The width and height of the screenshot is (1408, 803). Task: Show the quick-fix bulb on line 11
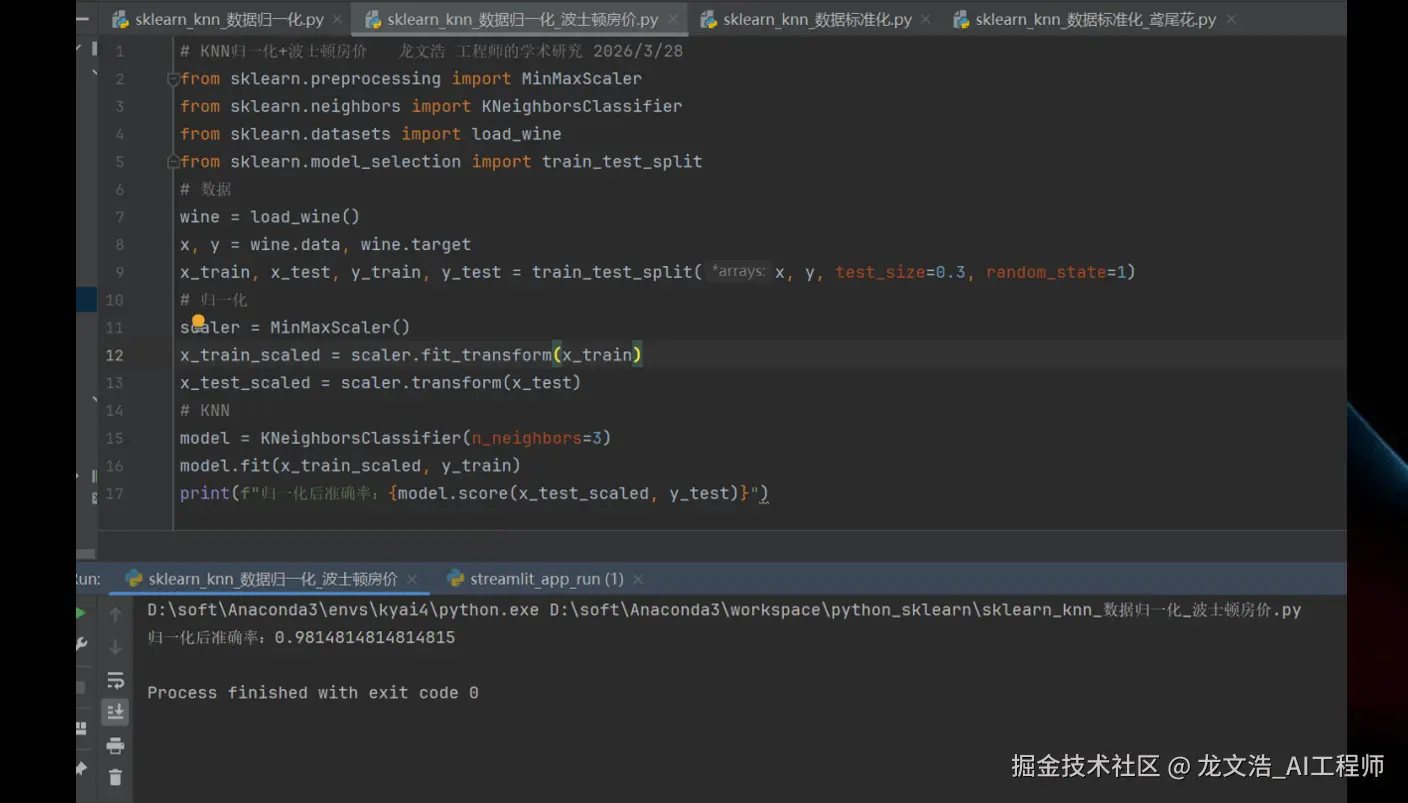pos(198,321)
